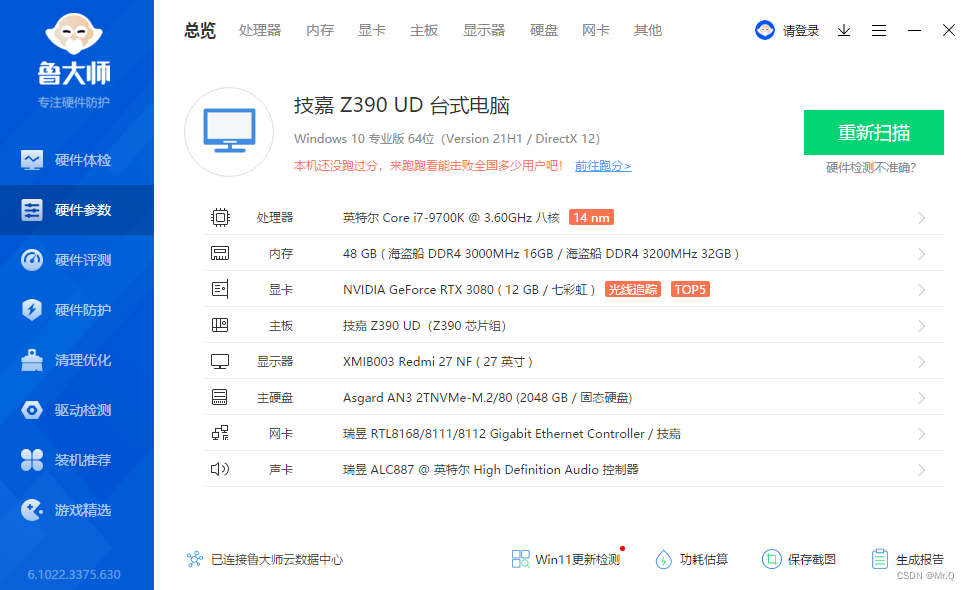
Task: Switch to the top 显示器 tab
Action: pos(484,30)
